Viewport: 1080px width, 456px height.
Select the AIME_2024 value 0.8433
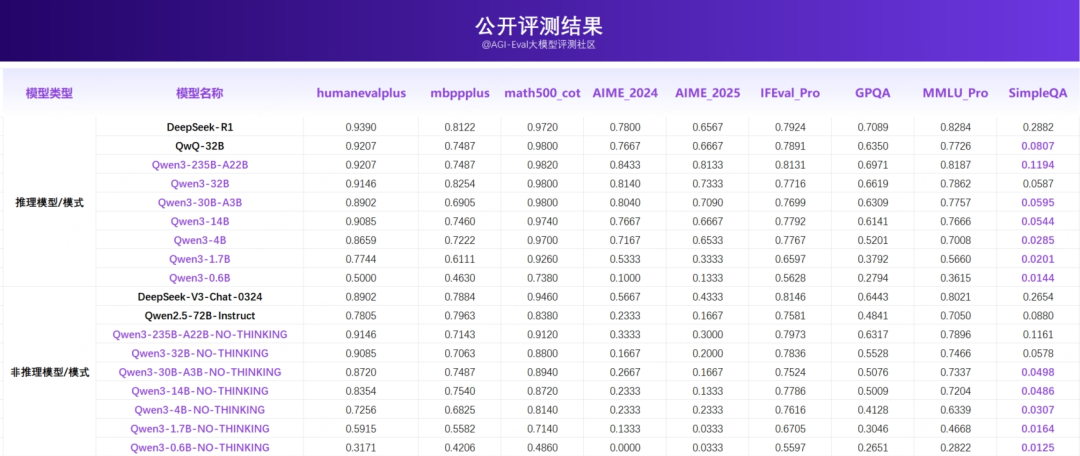tap(625, 165)
